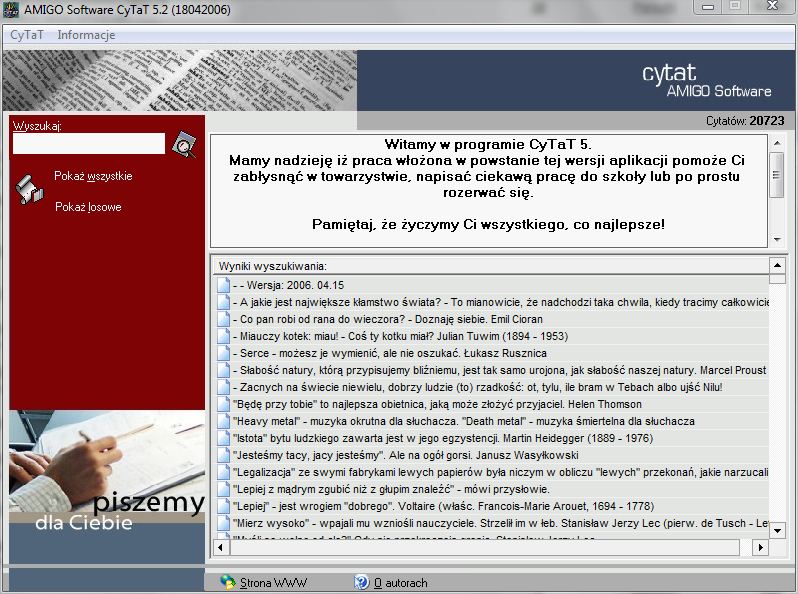This screenshot has width=798, height=594.
Task: Show all quotes with Pokaż wszystkie
Action: point(93,176)
